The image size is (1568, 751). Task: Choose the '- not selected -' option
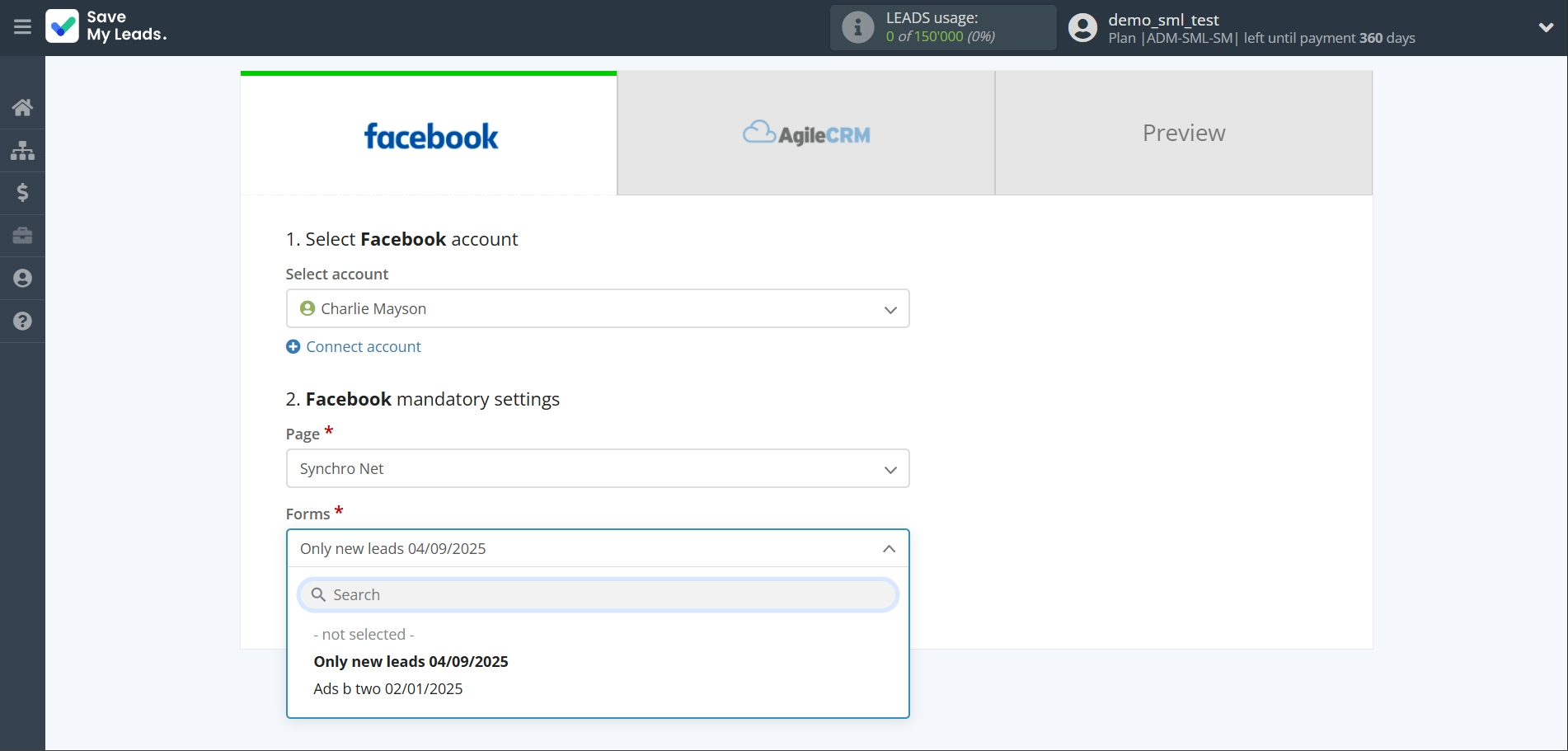click(364, 635)
